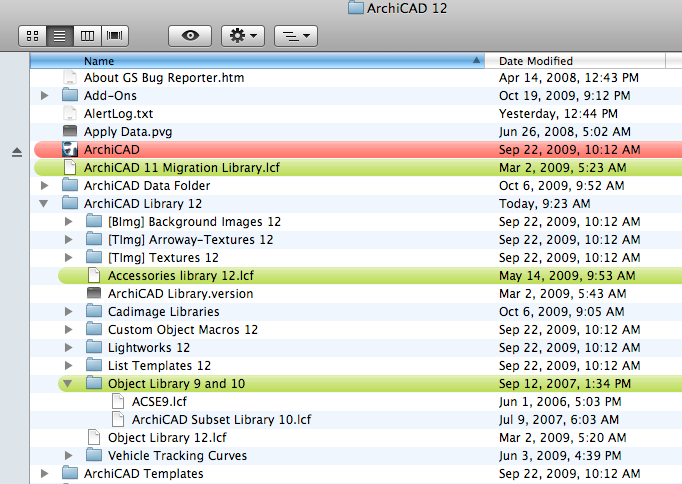682x484 pixels.
Task: Click ArchiCAD 11 Migration Library.lcf file icon
Action: coord(70,167)
